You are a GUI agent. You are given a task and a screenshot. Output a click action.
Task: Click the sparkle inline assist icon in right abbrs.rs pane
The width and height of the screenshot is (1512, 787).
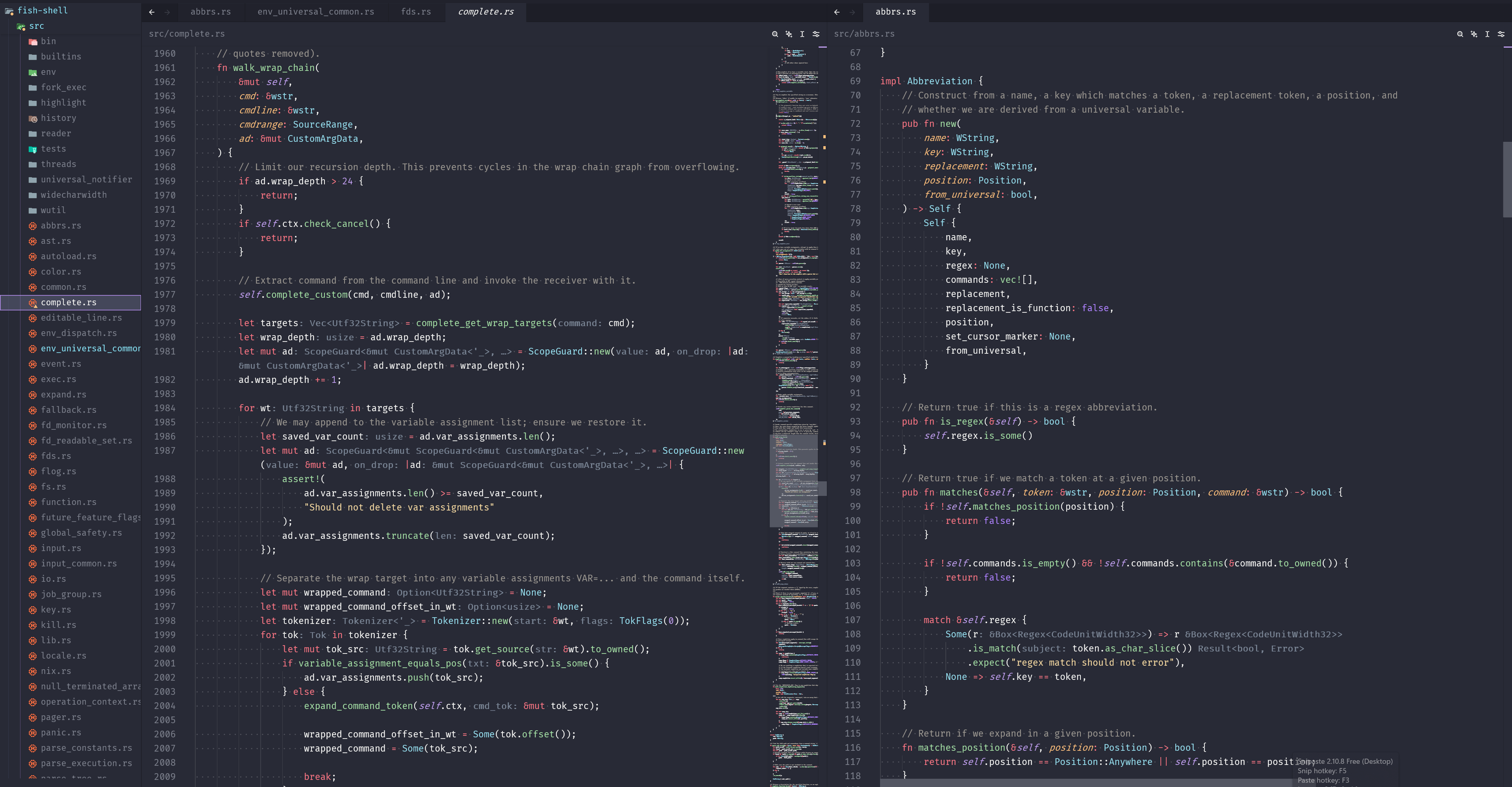(1474, 34)
